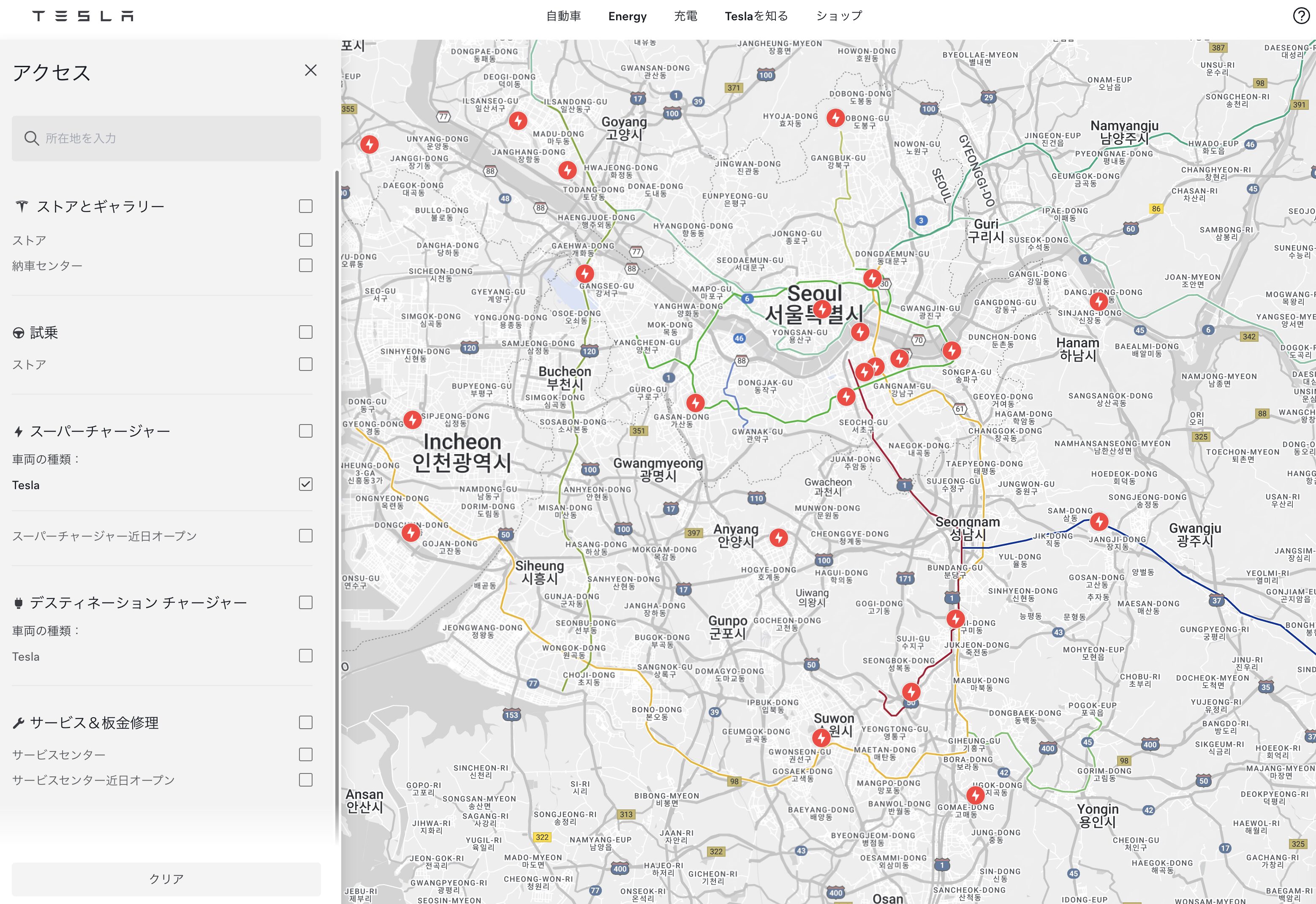Screen dimensions: 1316x904
Task: Select Supercharger pin near Gyeong-dong in Incheon
Action: [412, 419]
